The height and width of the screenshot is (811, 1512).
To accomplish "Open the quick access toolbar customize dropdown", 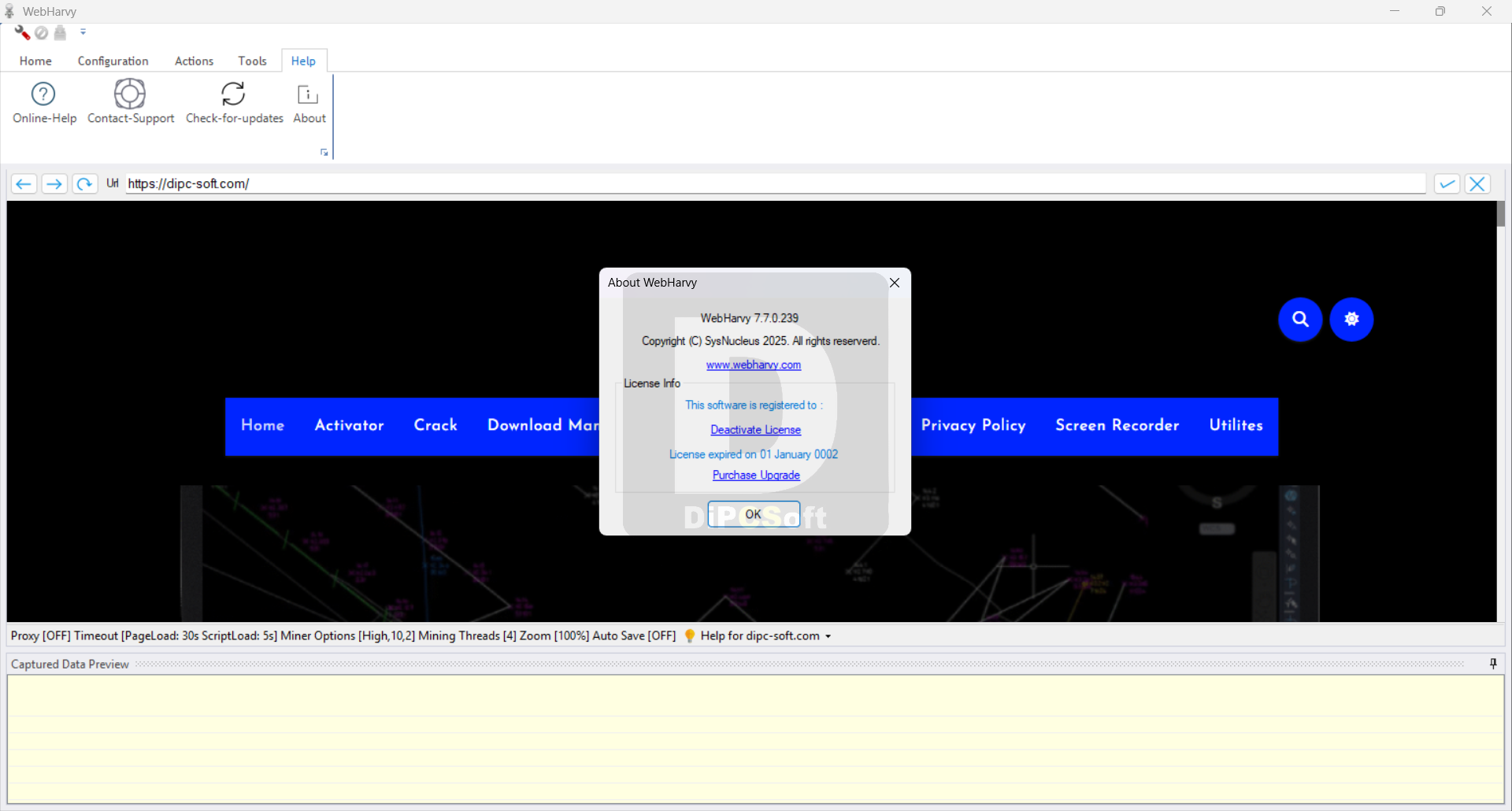I will [x=83, y=32].
